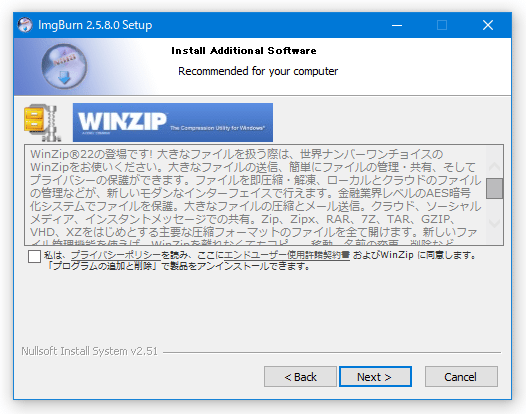Open the プライバシーポリシー link
The width and height of the screenshot is (526, 414).
pyautogui.click(x=116, y=255)
